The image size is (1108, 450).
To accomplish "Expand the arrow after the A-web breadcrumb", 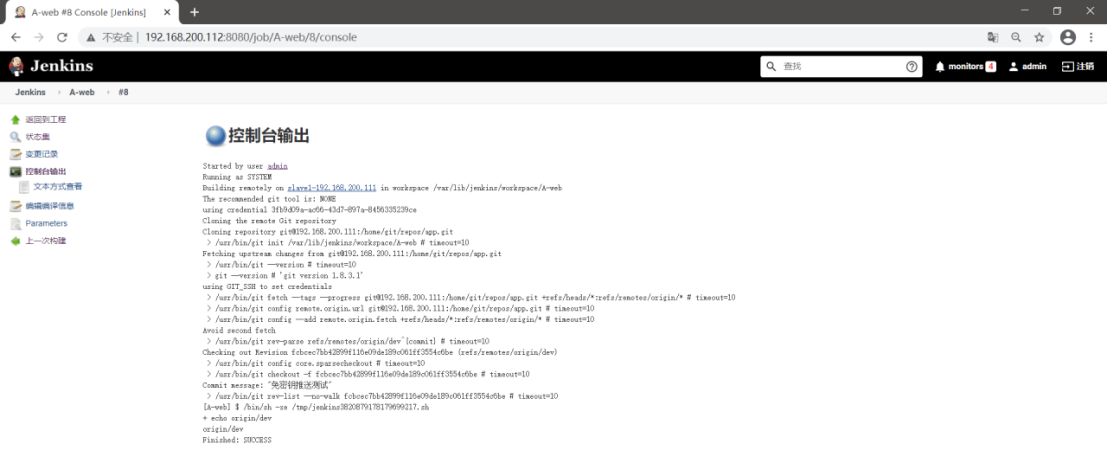I will 107,93.
